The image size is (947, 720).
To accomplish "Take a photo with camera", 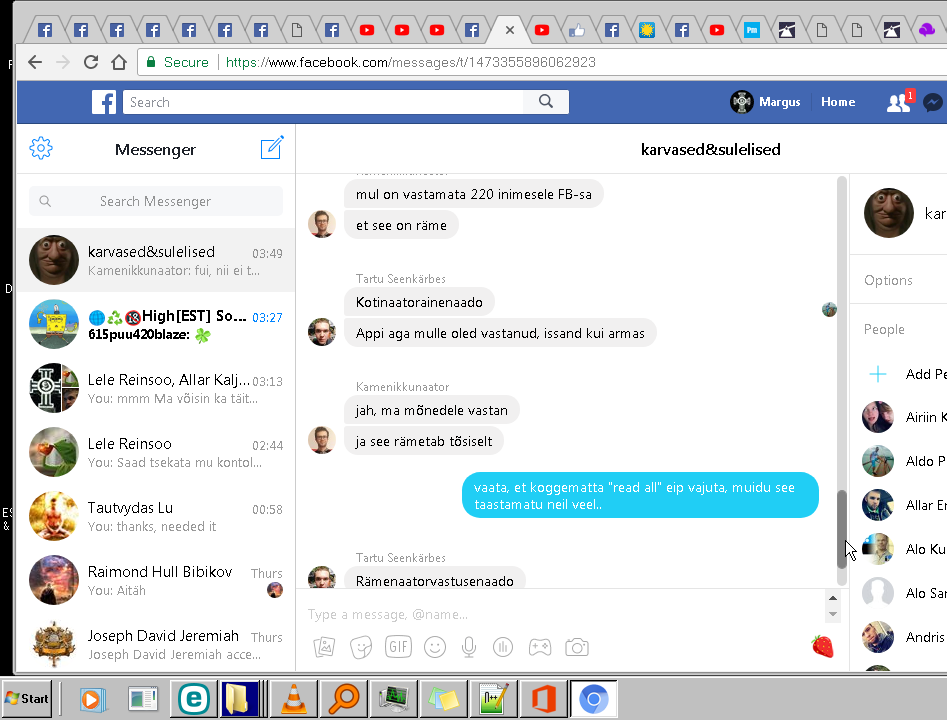I will (x=577, y=648).
